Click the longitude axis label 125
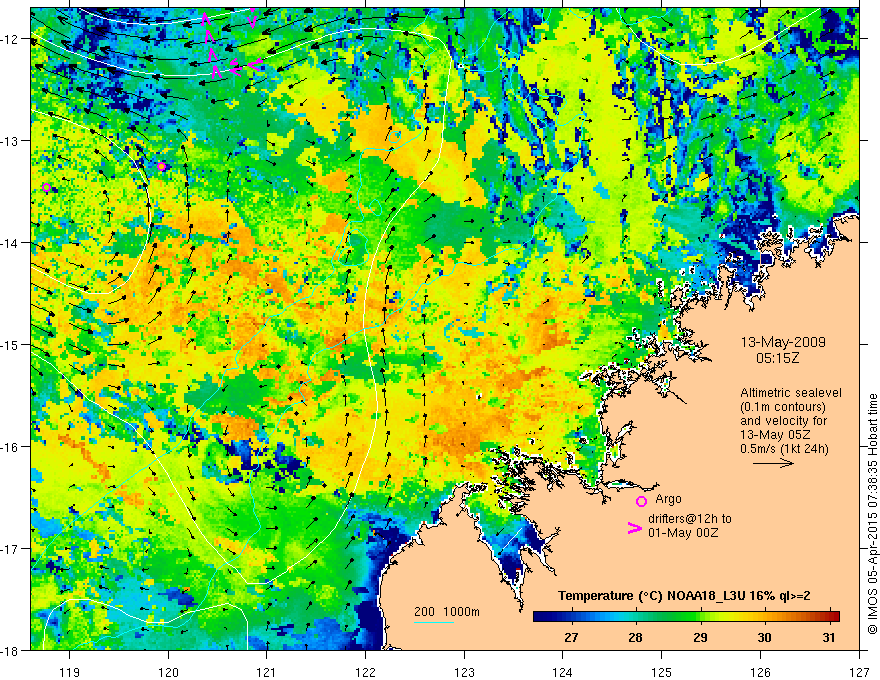The image size is (880, 680). [x=662, y=672]
